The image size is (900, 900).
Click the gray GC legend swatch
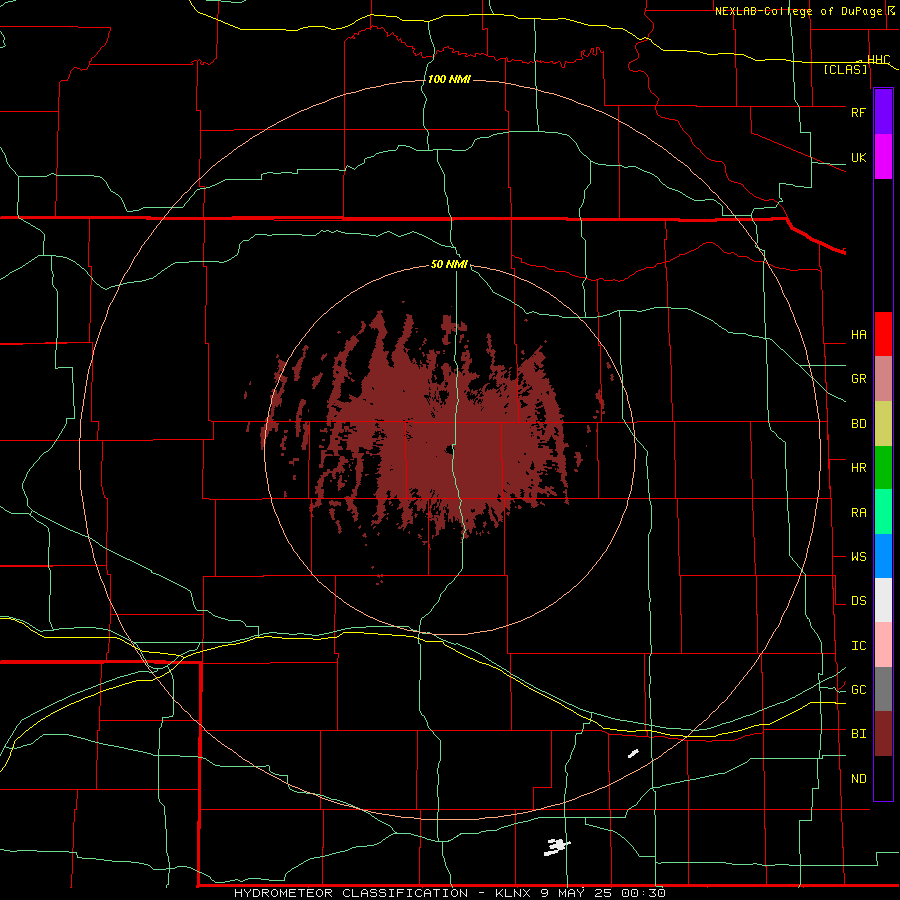883,689
